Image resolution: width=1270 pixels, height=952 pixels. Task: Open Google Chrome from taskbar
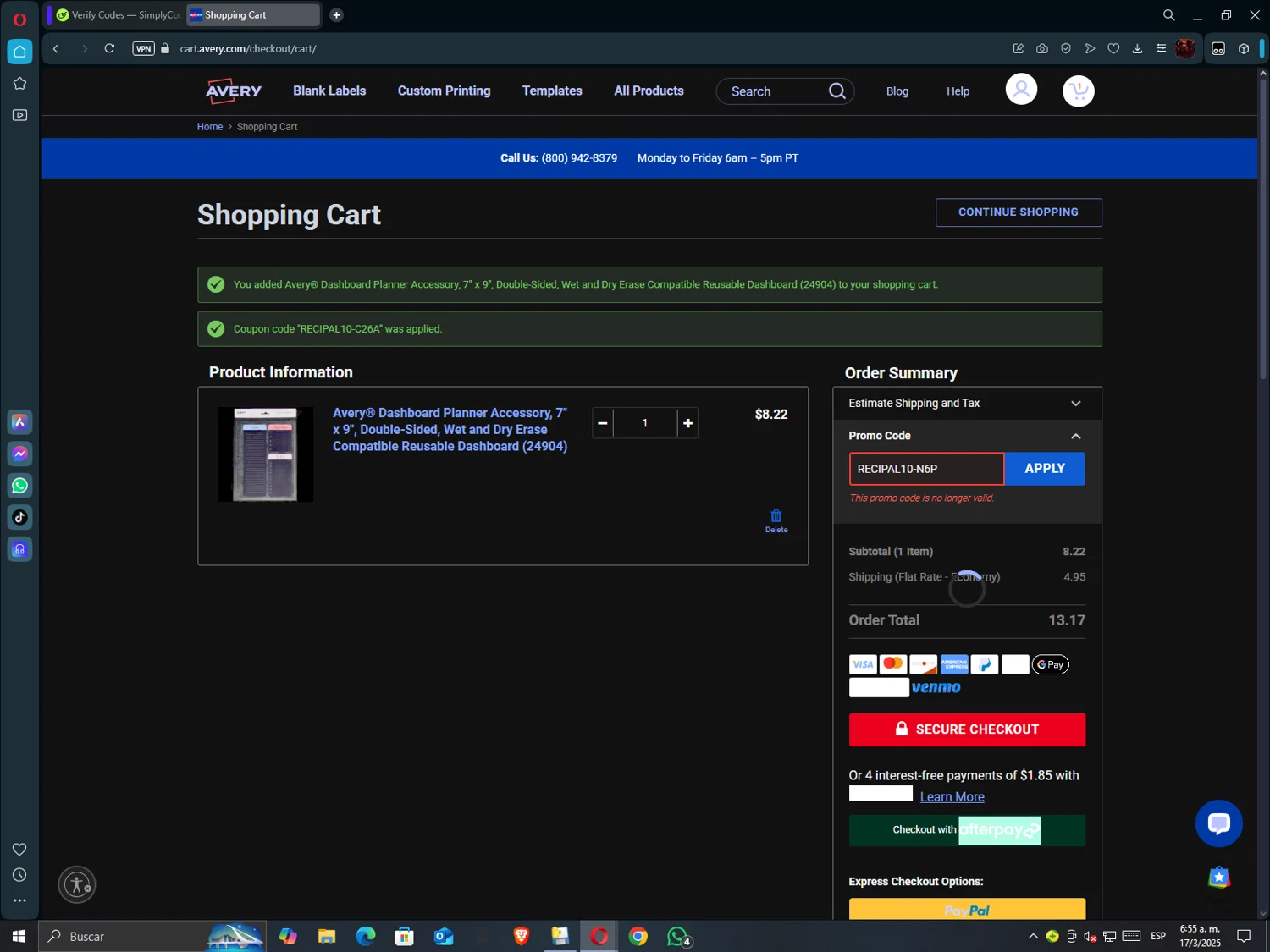tap(638, 936)
